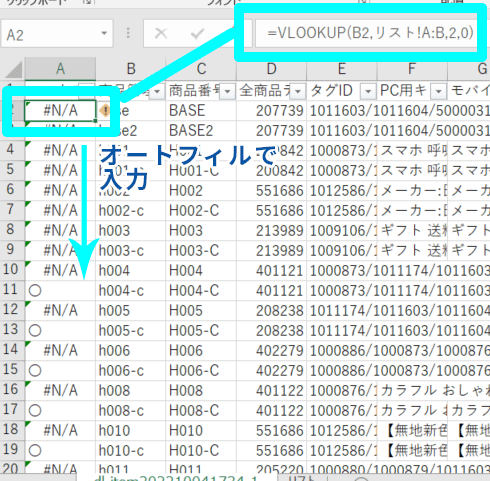Viewport: 490px width, 481px height.
Task: Select the circle cell in row 19
Action: pyautogui.click(x=60, y=451)
